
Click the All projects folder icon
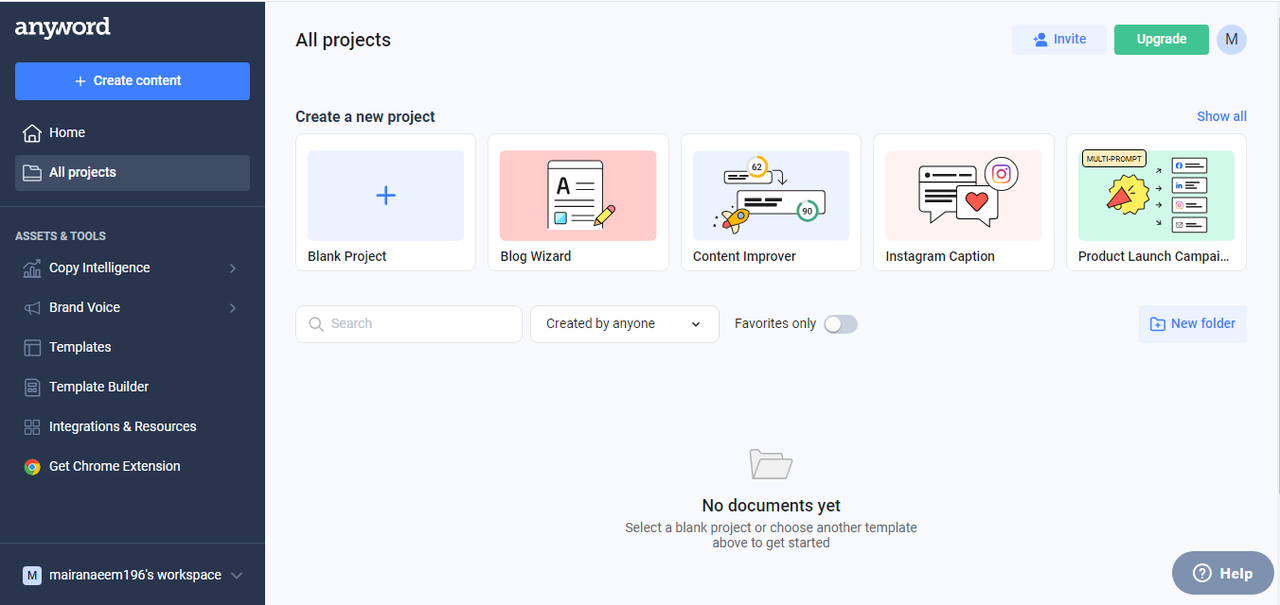click(x=32, y=172)
